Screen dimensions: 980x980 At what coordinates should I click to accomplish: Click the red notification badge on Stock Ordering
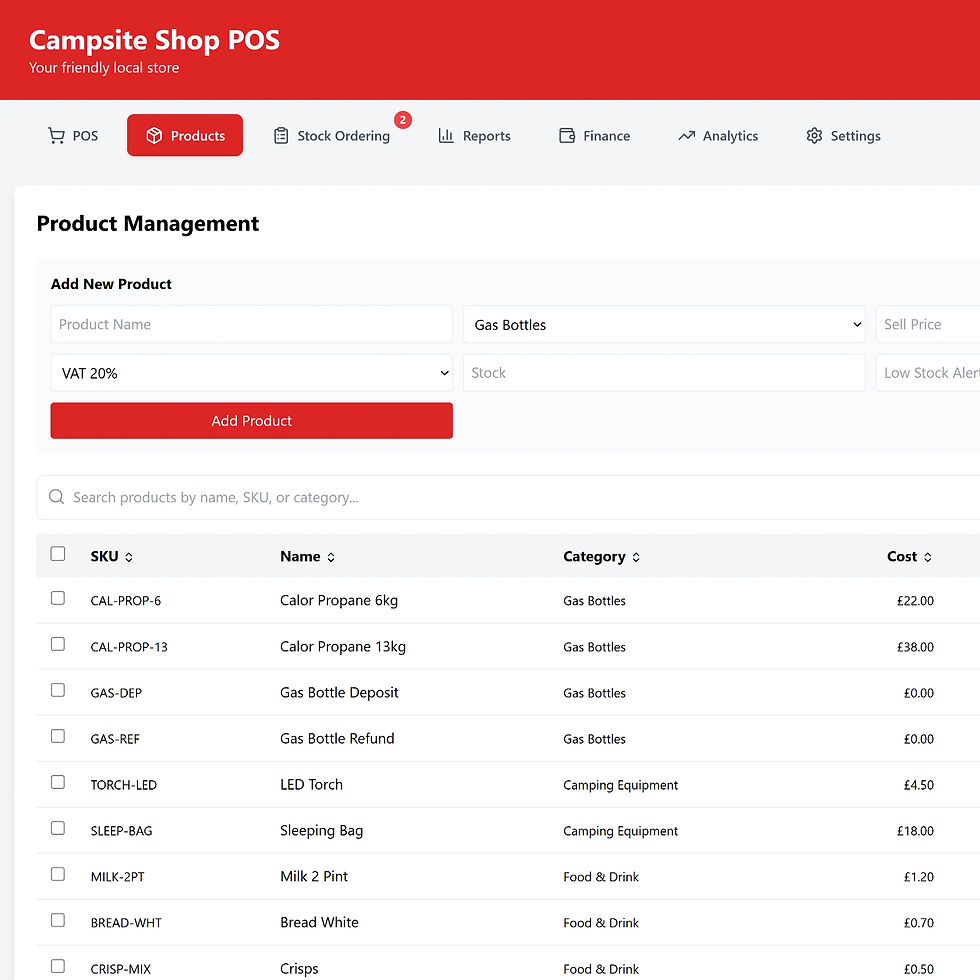(x=403, y=119)
